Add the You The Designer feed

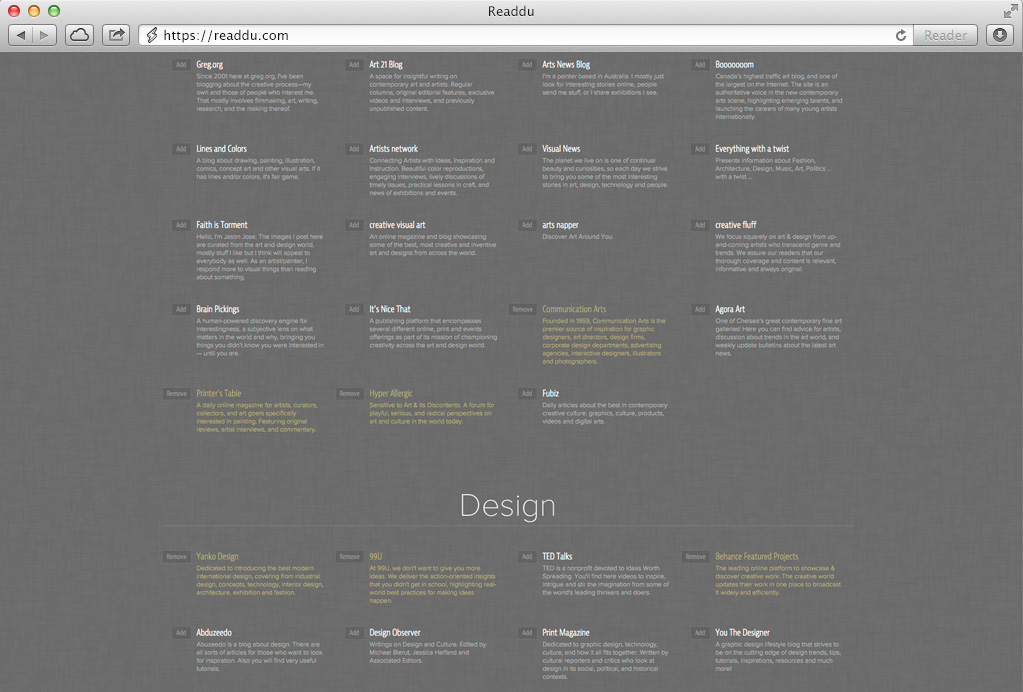coord(699,633)
